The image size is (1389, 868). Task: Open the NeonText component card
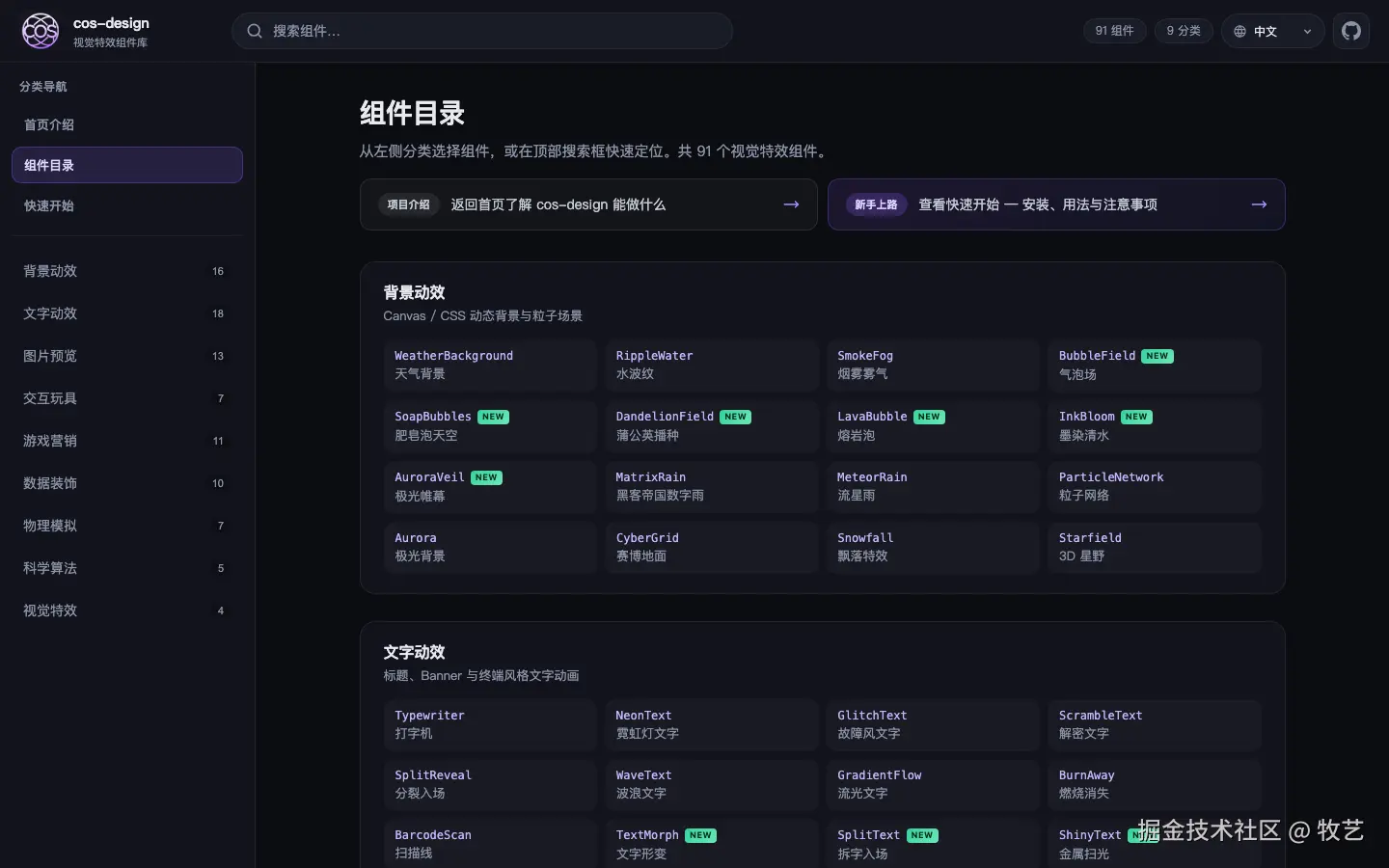[712, 724]
